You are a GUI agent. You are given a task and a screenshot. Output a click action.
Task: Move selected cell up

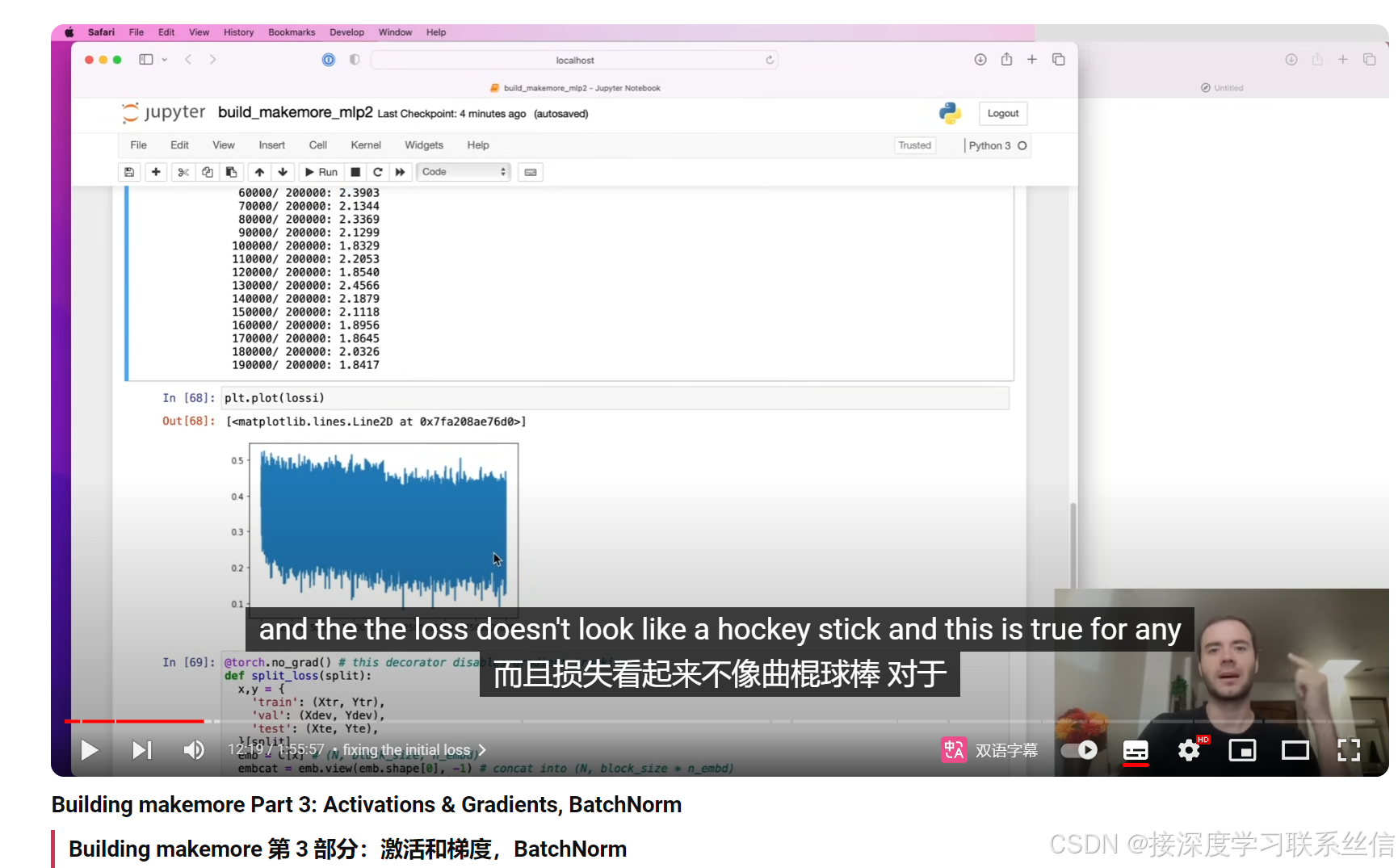pyautogui.click(x=259, y=172)
